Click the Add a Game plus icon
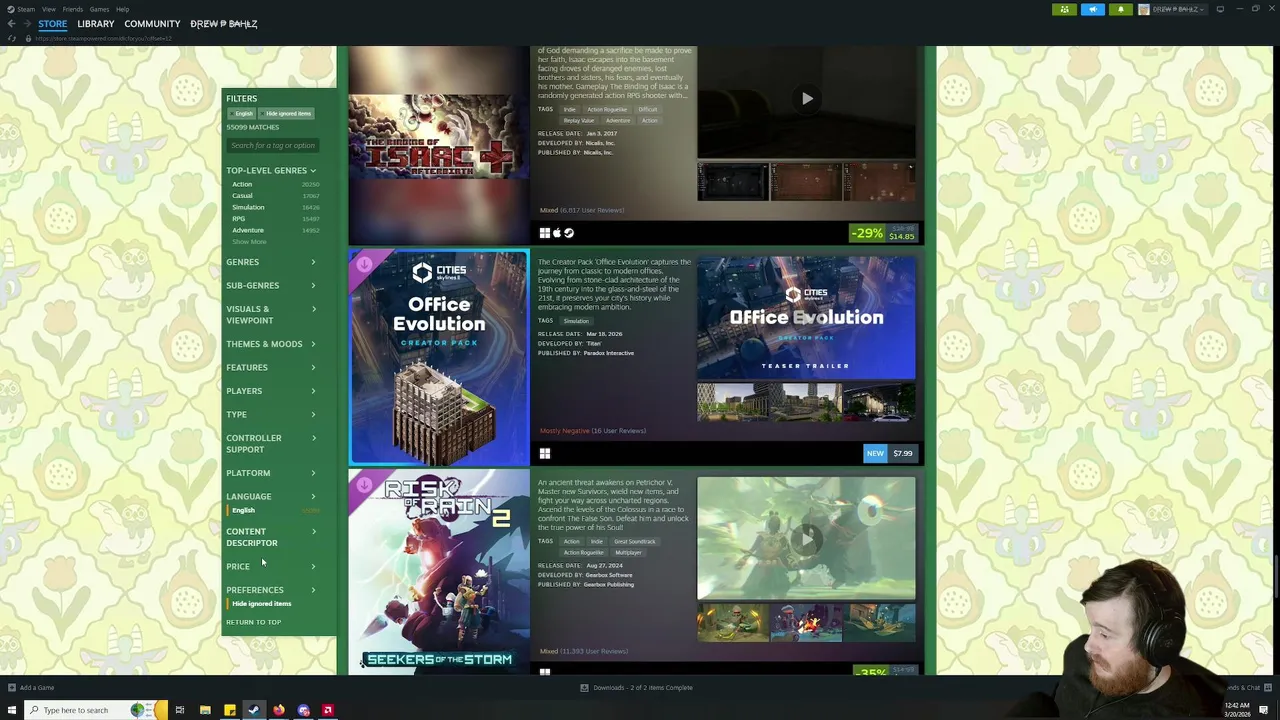The height and width of the screenshot is (720, 1280). [x=11, y=687]
